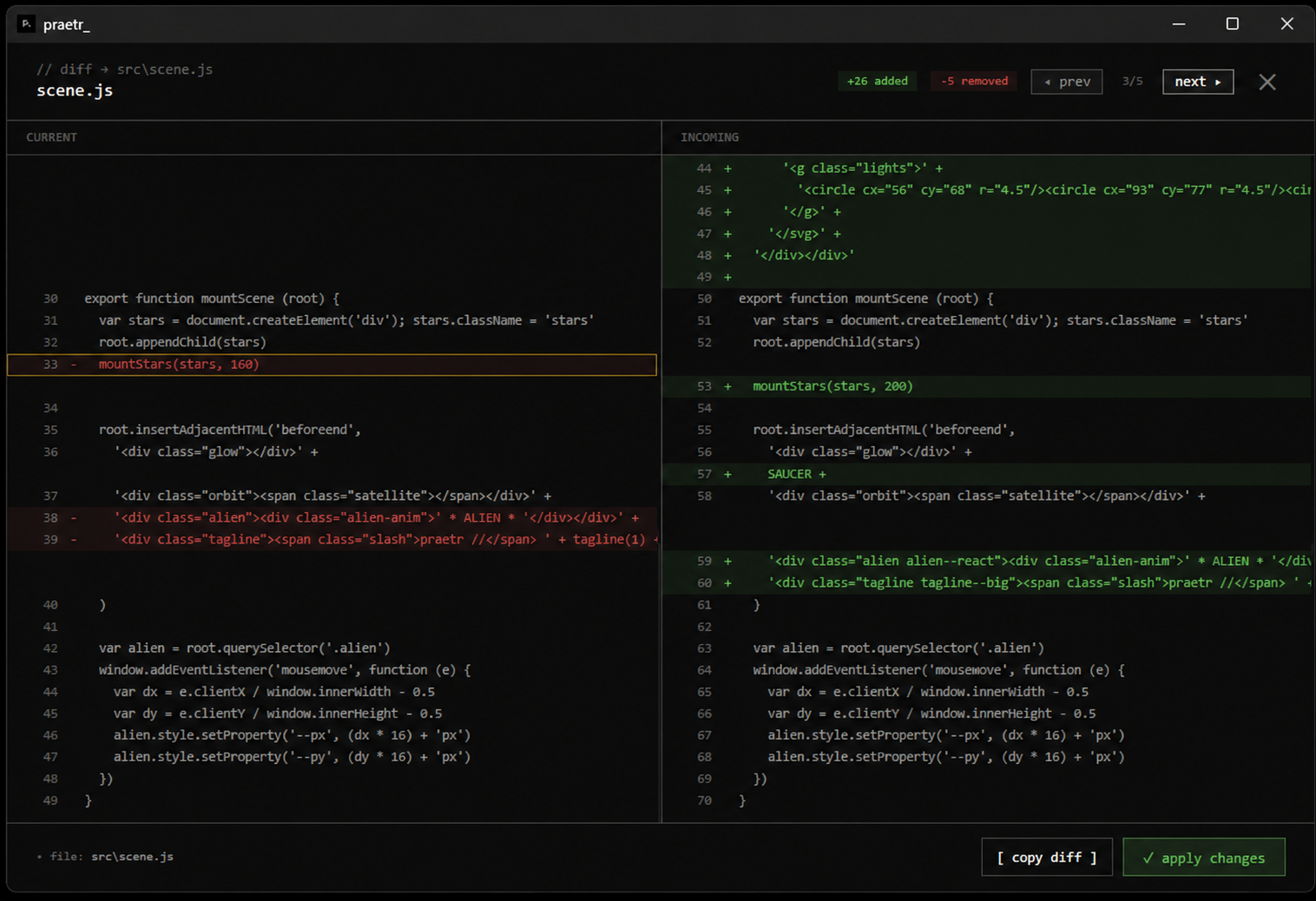Select the incoming mountStars(stars, 200) line

coord(988,386)
